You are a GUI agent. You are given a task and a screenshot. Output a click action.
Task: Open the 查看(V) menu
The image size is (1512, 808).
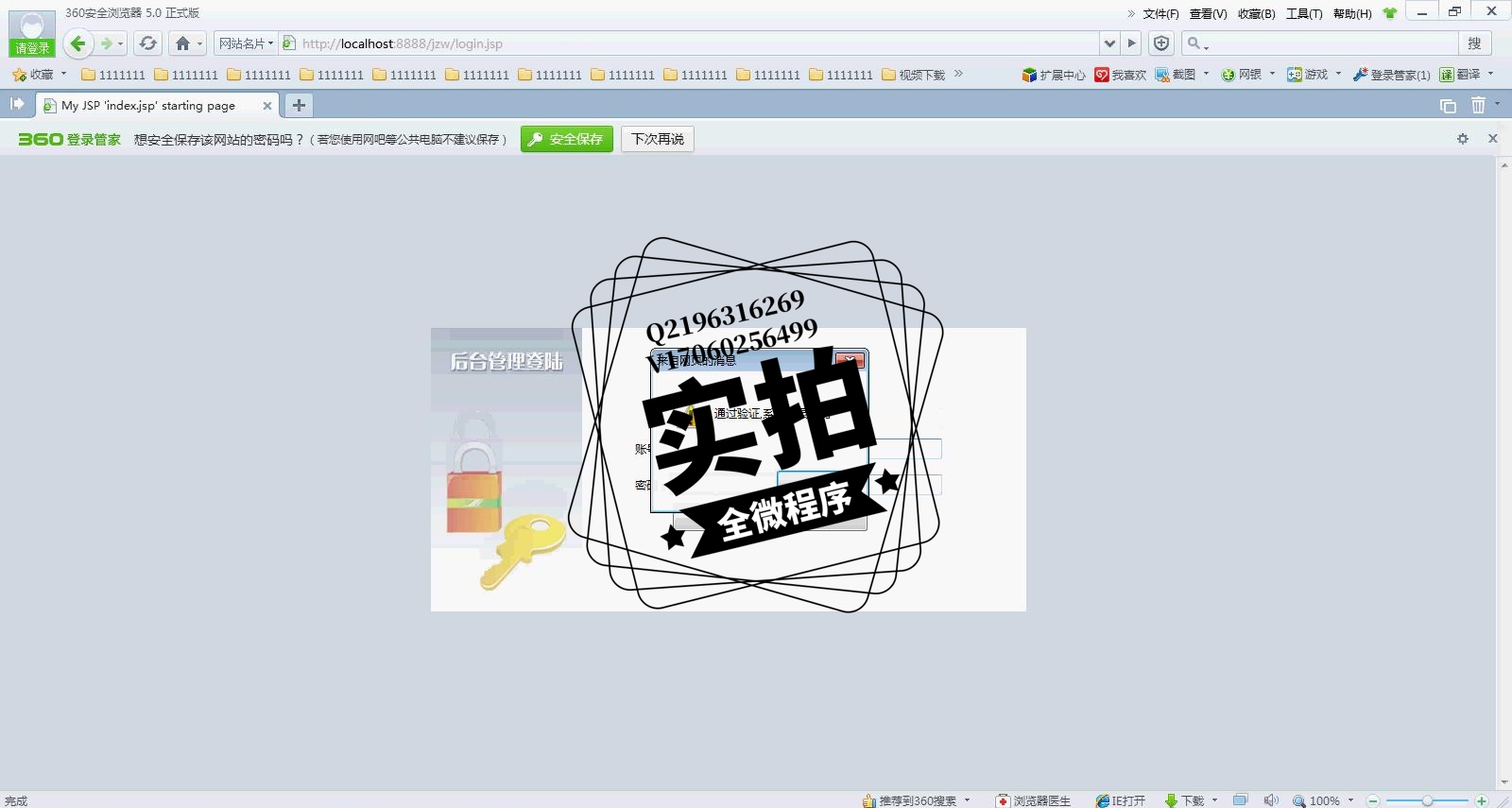1208,13
